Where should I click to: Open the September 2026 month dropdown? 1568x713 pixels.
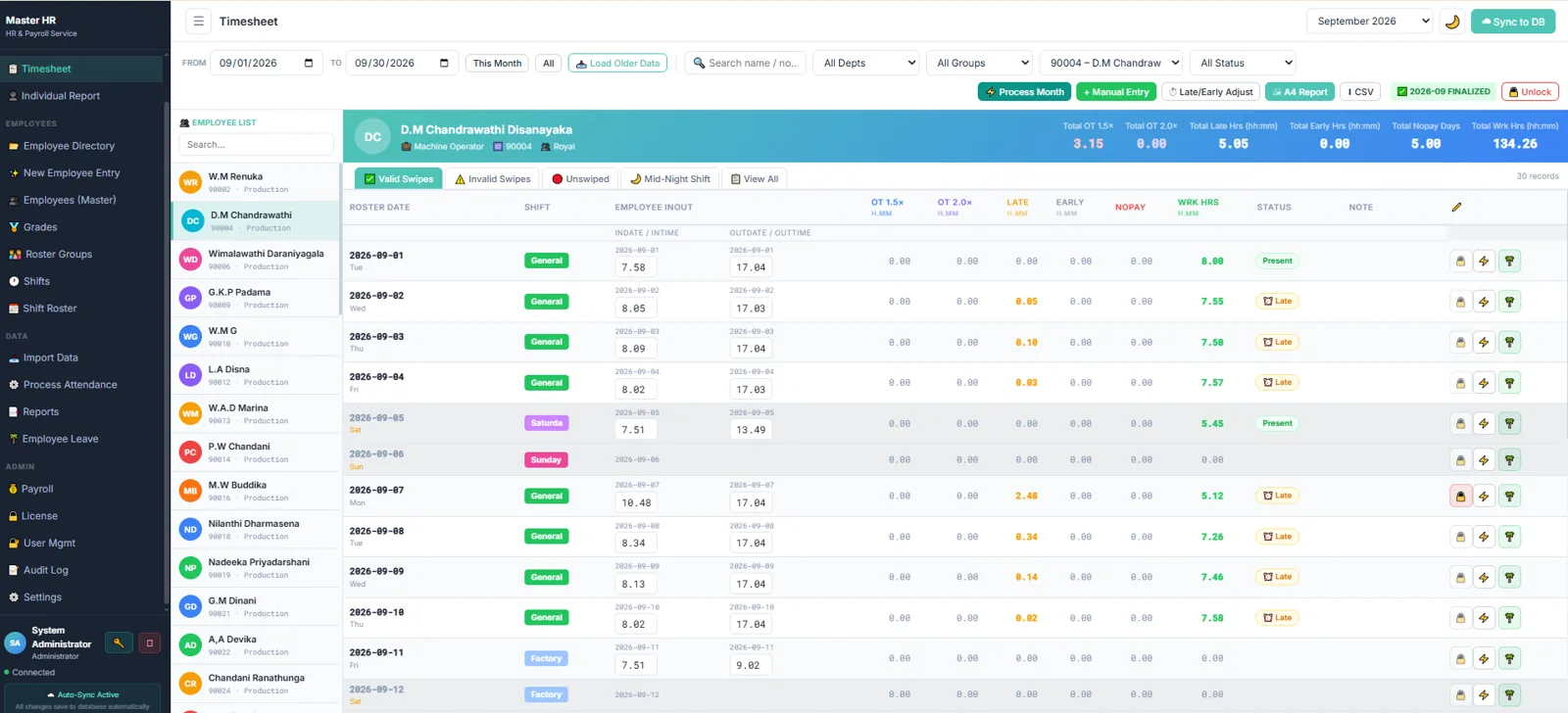(x=1370, y=22)
